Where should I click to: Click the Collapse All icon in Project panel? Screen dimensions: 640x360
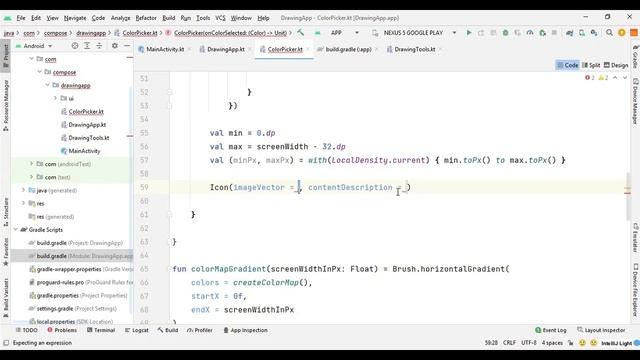point(99,46)
